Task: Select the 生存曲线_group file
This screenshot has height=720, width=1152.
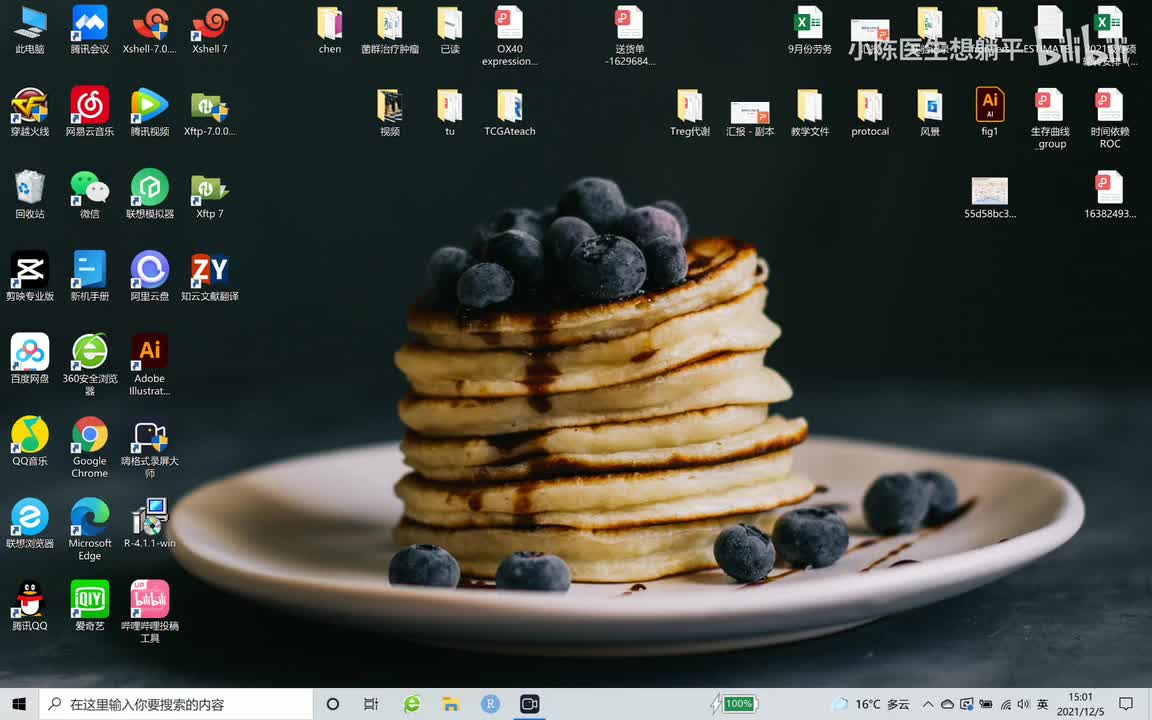Action: click(x=1050, y=118)
